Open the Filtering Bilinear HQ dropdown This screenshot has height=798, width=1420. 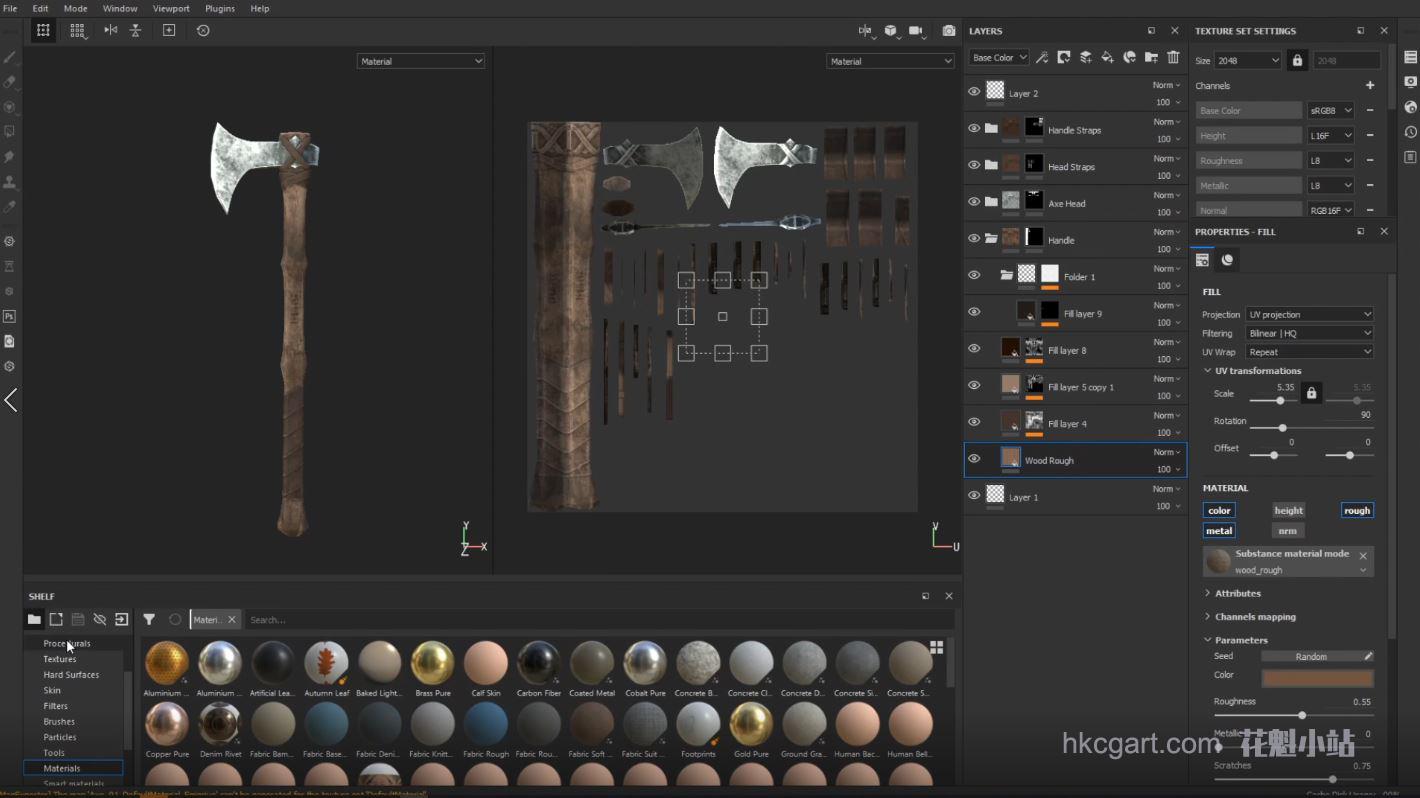[x=1310, y=333]
